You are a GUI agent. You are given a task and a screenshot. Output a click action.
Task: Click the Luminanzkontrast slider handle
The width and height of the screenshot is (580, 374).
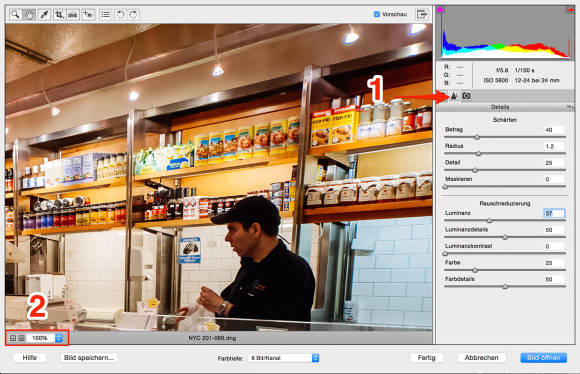(x=445, y=253)
